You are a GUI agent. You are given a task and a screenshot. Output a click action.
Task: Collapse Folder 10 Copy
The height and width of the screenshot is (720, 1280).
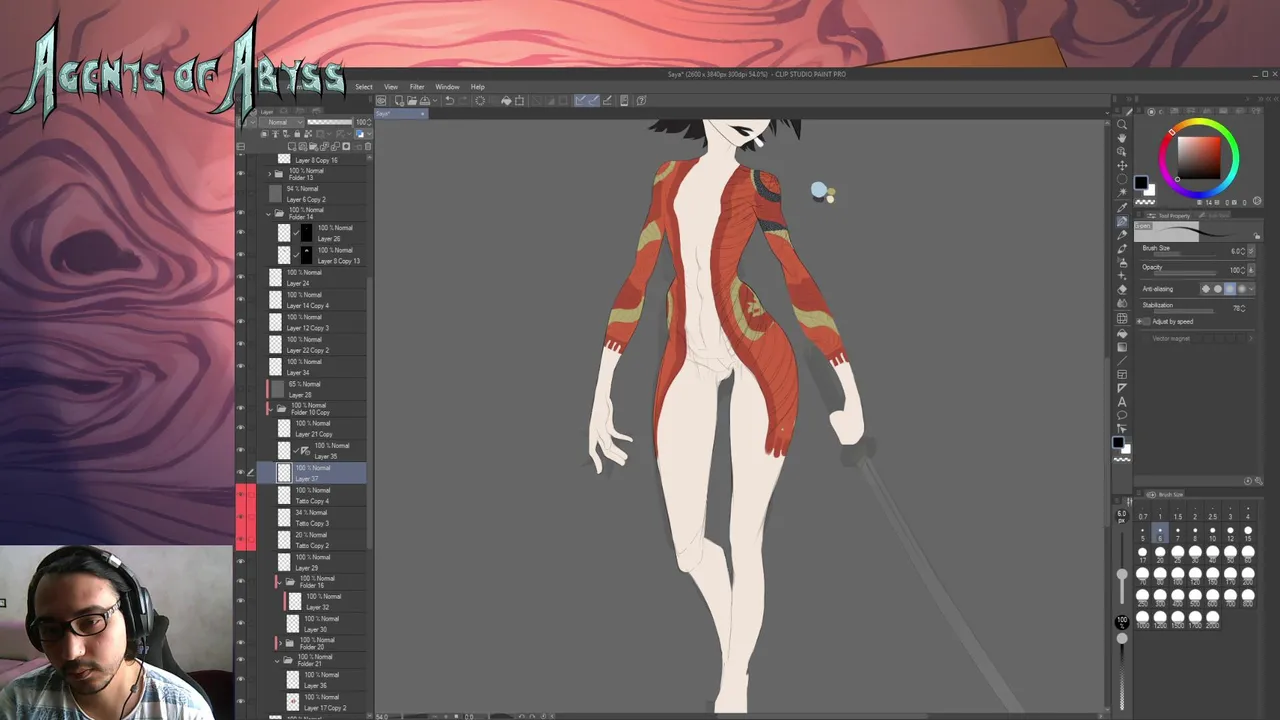[270, 408]
